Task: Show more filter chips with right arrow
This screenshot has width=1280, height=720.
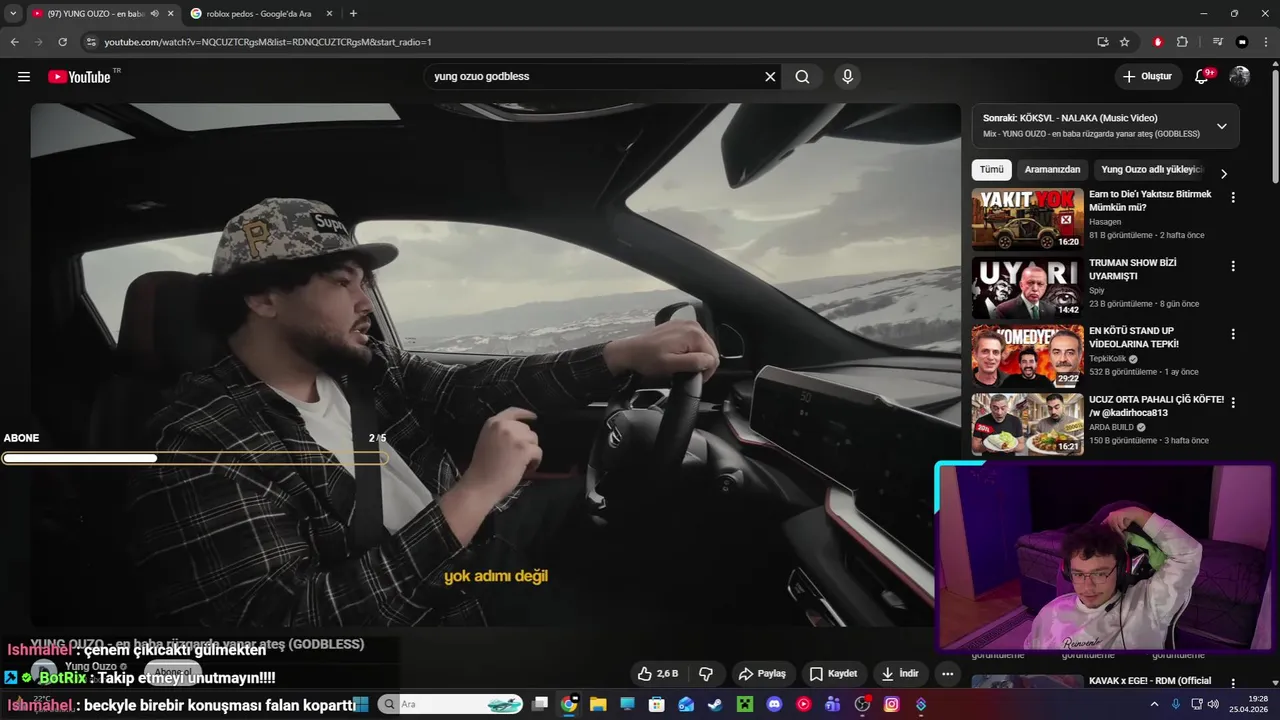Action: click(1223, 174)
